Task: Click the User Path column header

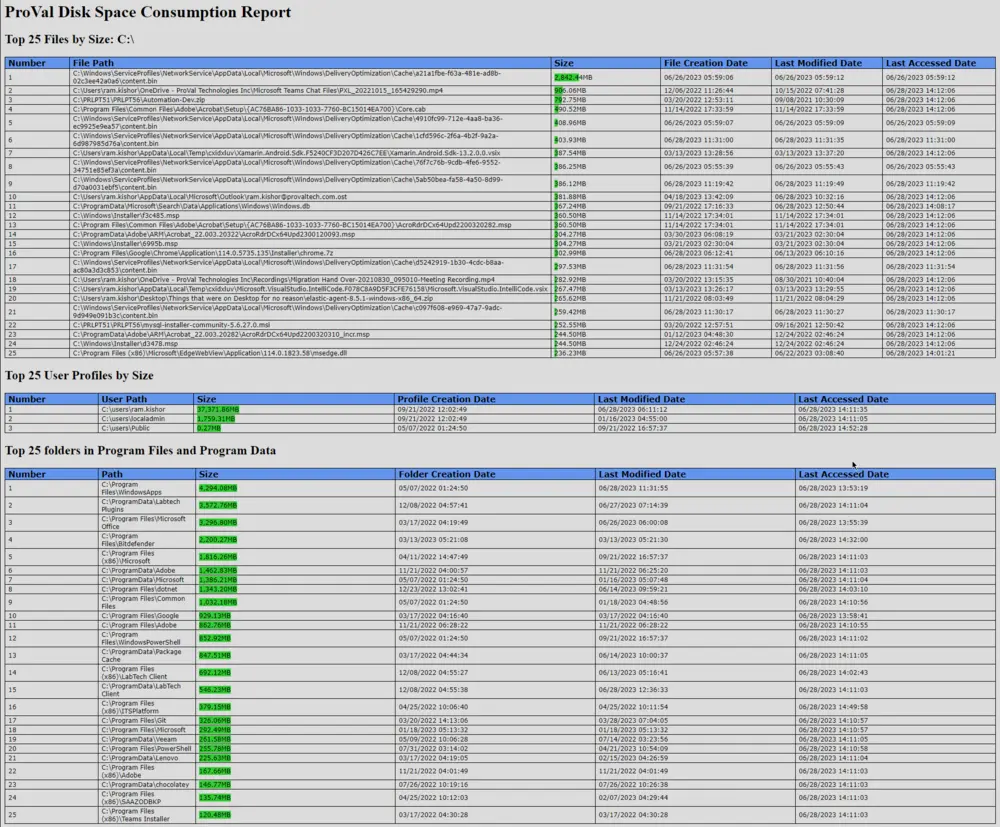Action: point(124,399)
